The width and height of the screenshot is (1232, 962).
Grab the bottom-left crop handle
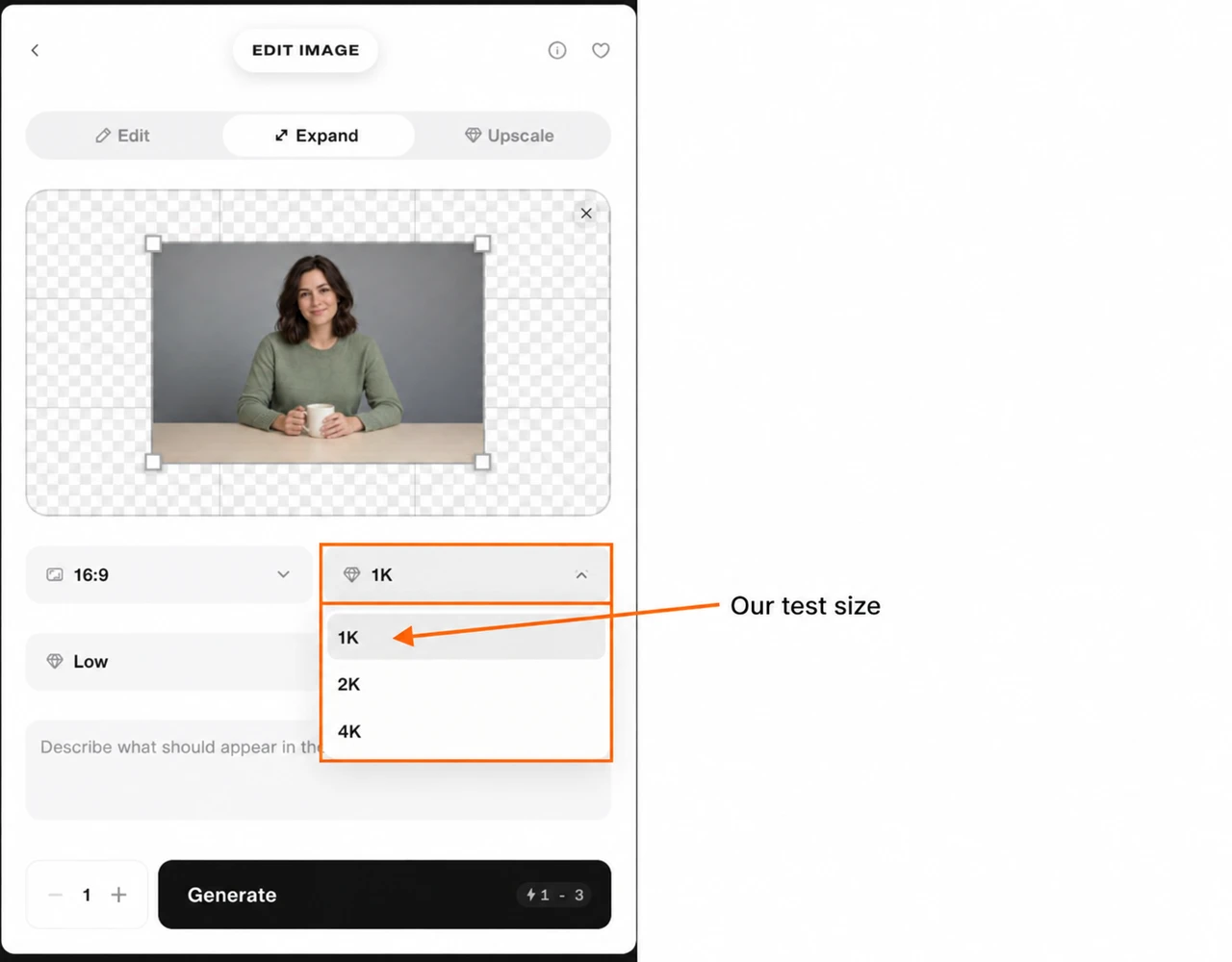(x=153, y=462)
